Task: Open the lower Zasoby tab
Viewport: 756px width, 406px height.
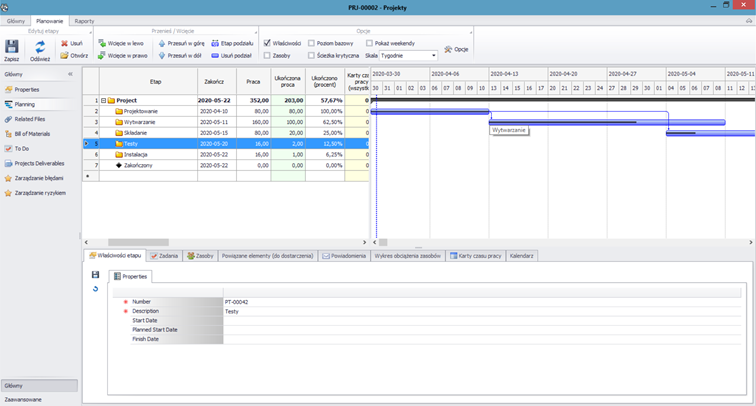Action: coord(200,256)
